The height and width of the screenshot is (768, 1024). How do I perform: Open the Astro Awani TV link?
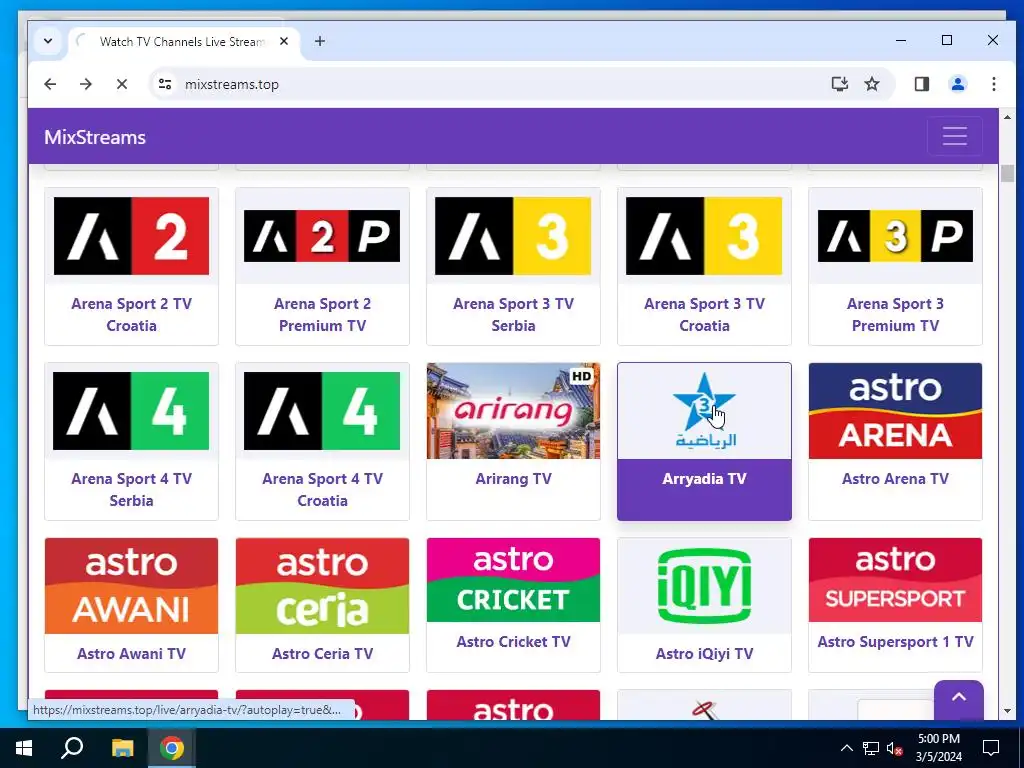pyautogui.click(x=131, y=654)
